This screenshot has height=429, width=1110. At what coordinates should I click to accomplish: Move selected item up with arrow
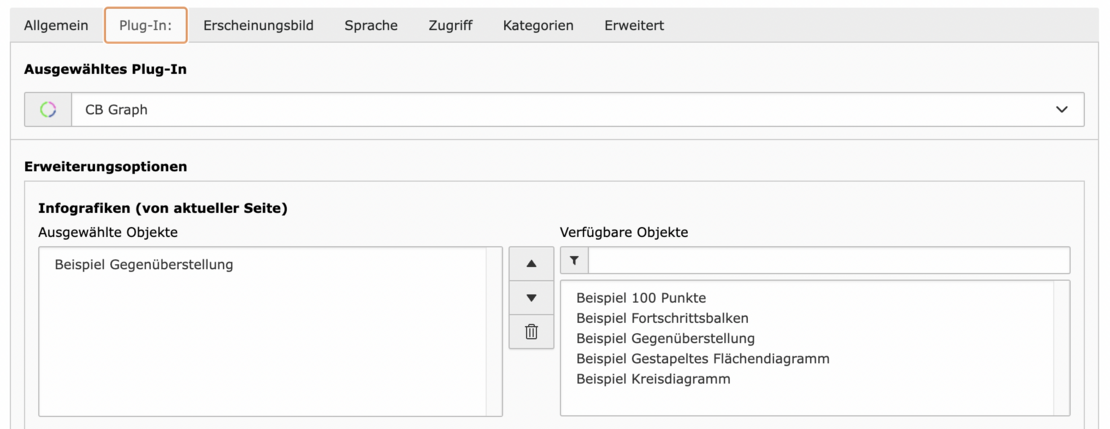tap(531, 264)
